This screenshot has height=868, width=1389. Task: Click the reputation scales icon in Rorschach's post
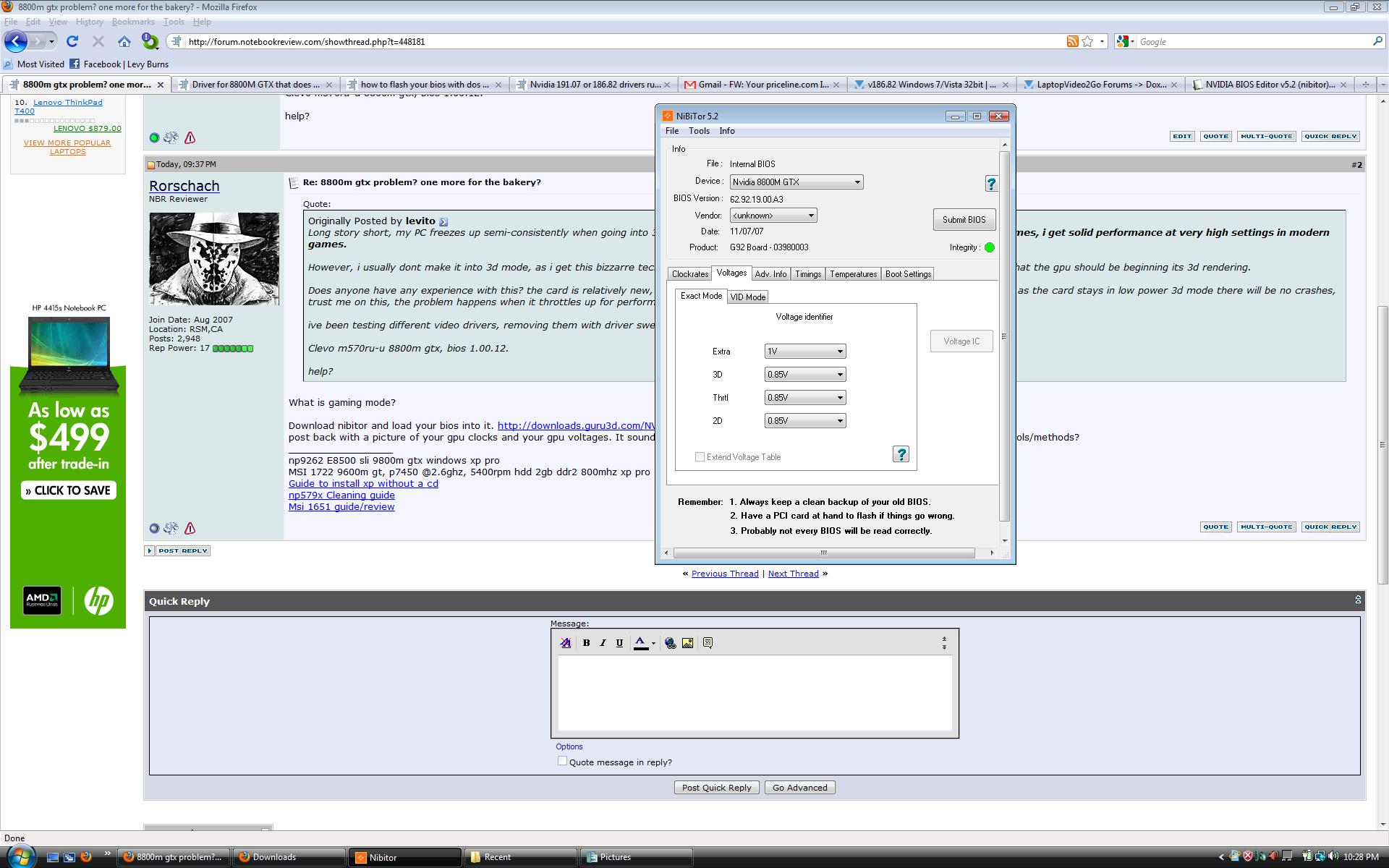coord(171,528)
